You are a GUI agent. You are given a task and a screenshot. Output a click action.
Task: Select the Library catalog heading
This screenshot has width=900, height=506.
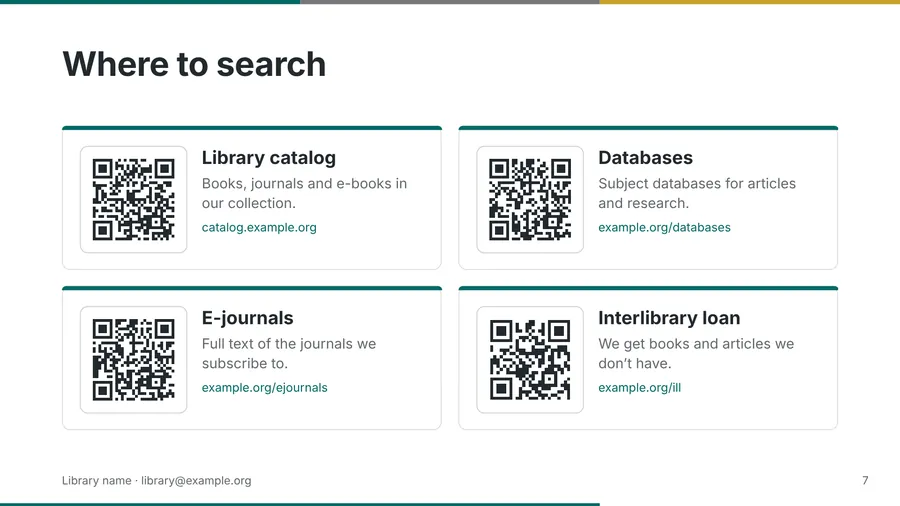pyautogui.click(x=269, y=158)
